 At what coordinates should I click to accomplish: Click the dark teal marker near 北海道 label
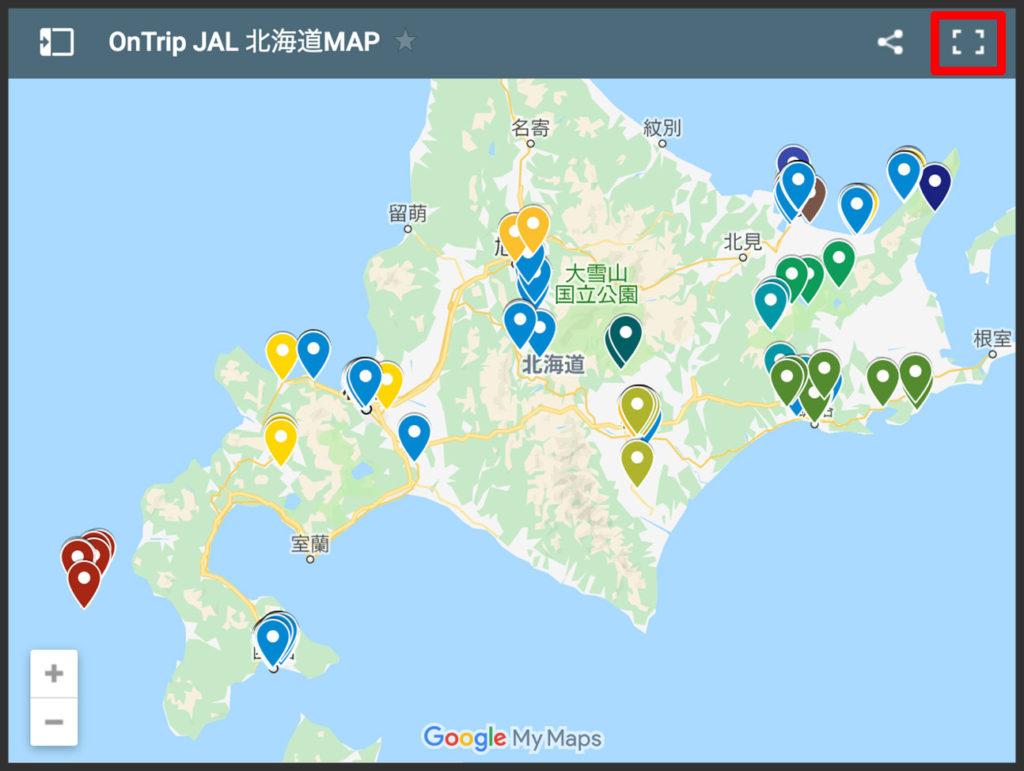click(623, 333)
